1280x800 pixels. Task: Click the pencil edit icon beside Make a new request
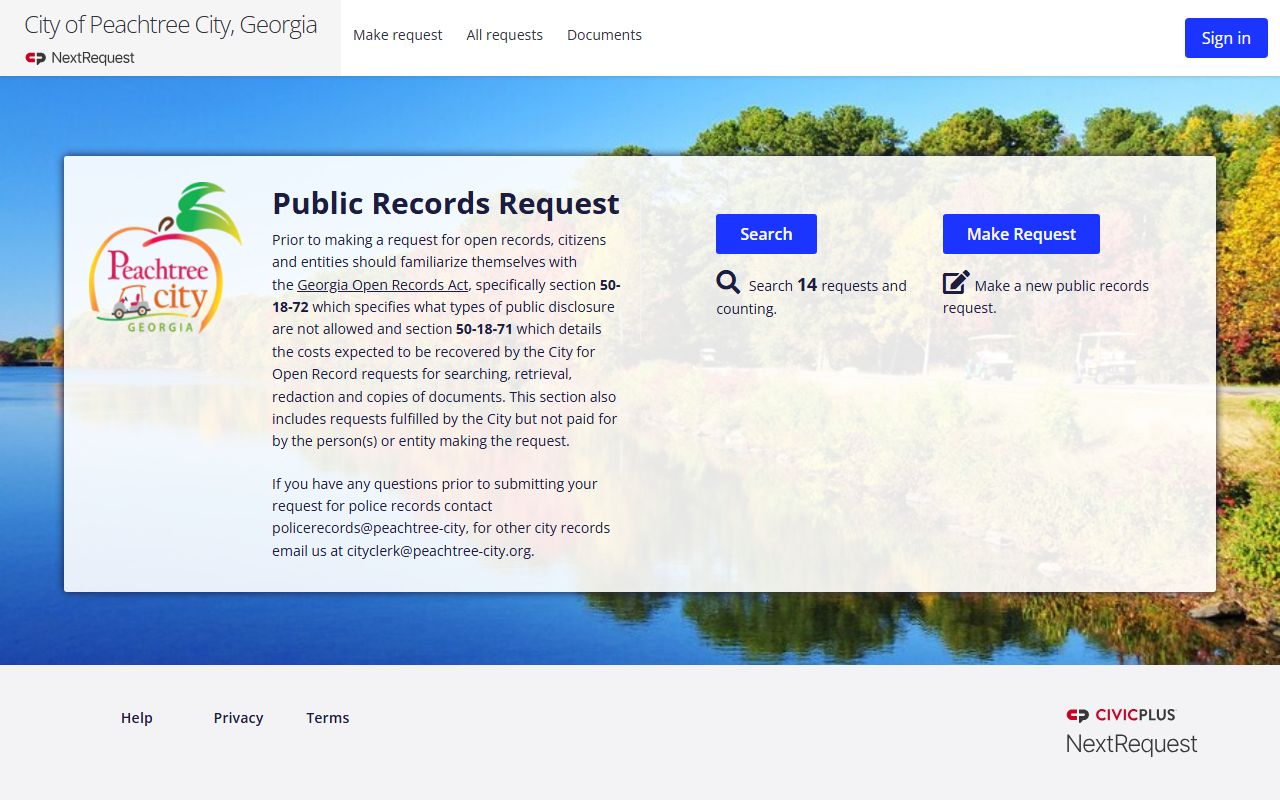[x=956, y=283]
